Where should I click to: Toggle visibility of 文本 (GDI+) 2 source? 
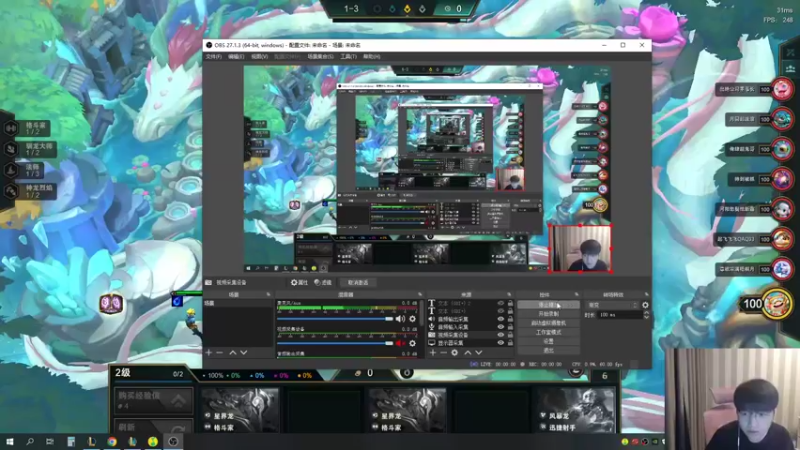click(x=501, y=304)
